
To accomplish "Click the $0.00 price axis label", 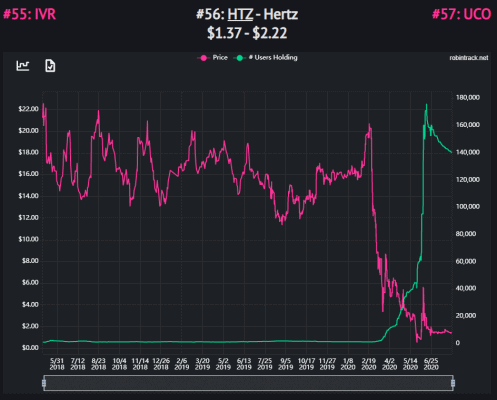I will pyautogui.click(x=30, y=348).
